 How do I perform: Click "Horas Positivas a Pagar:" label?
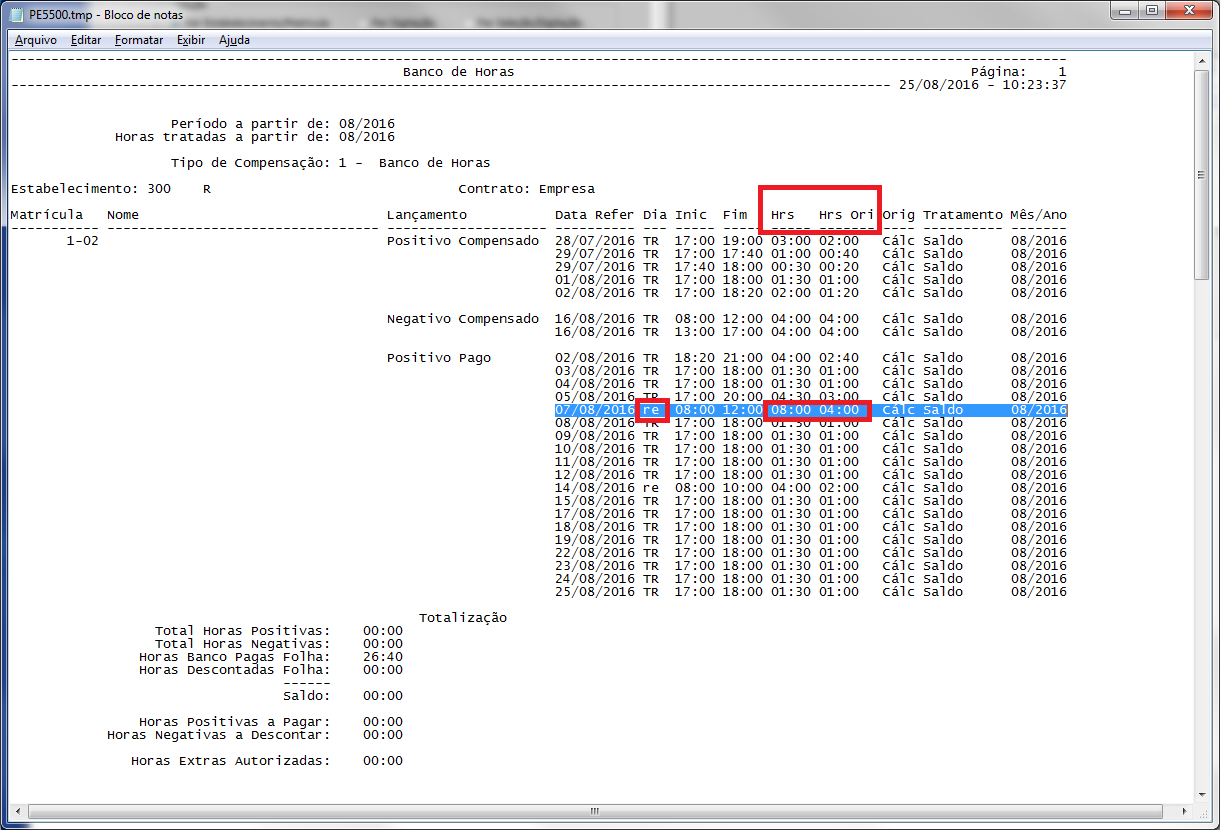click(234, 722)
